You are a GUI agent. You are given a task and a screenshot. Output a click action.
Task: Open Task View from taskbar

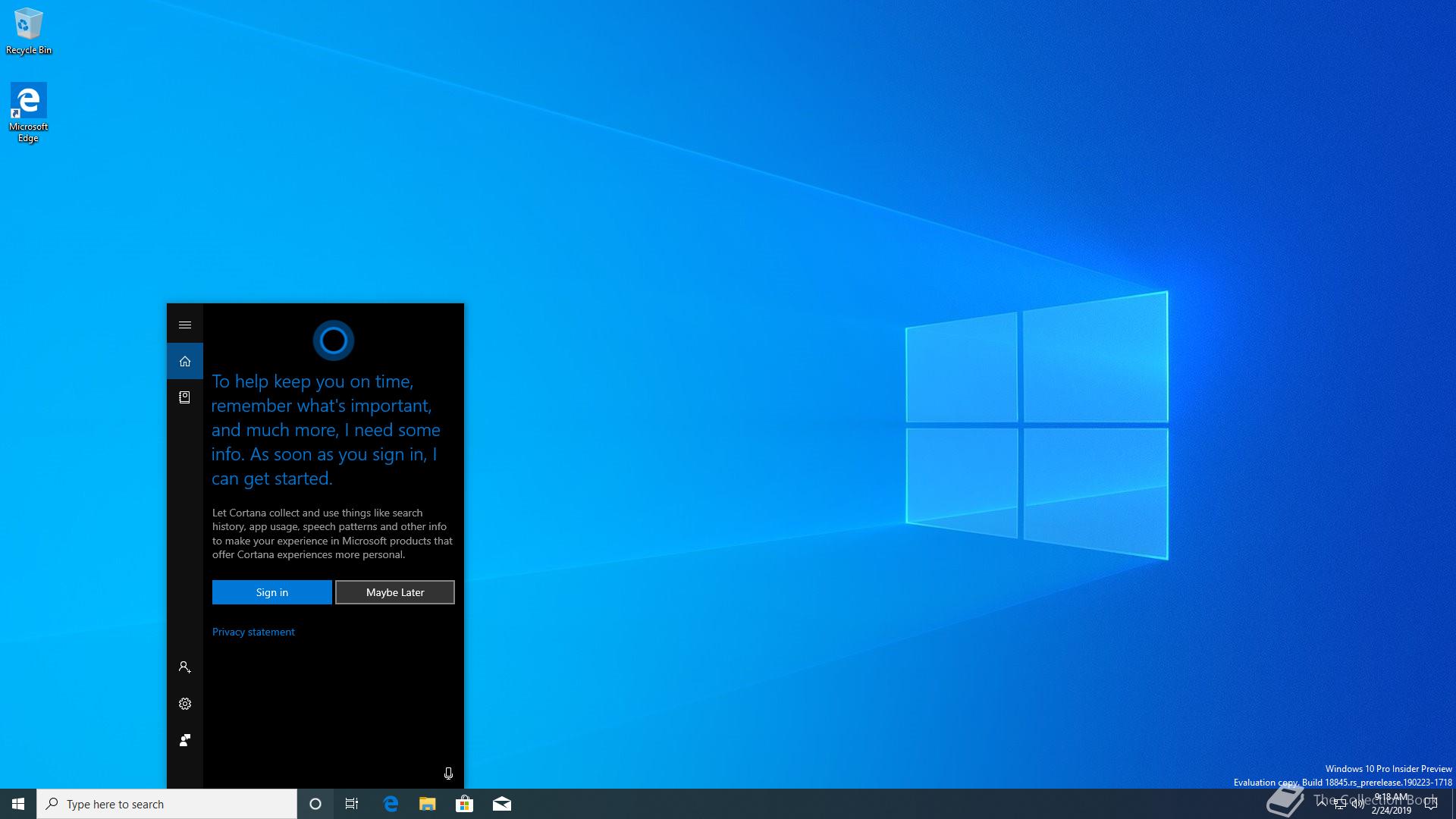pos(352,804)
